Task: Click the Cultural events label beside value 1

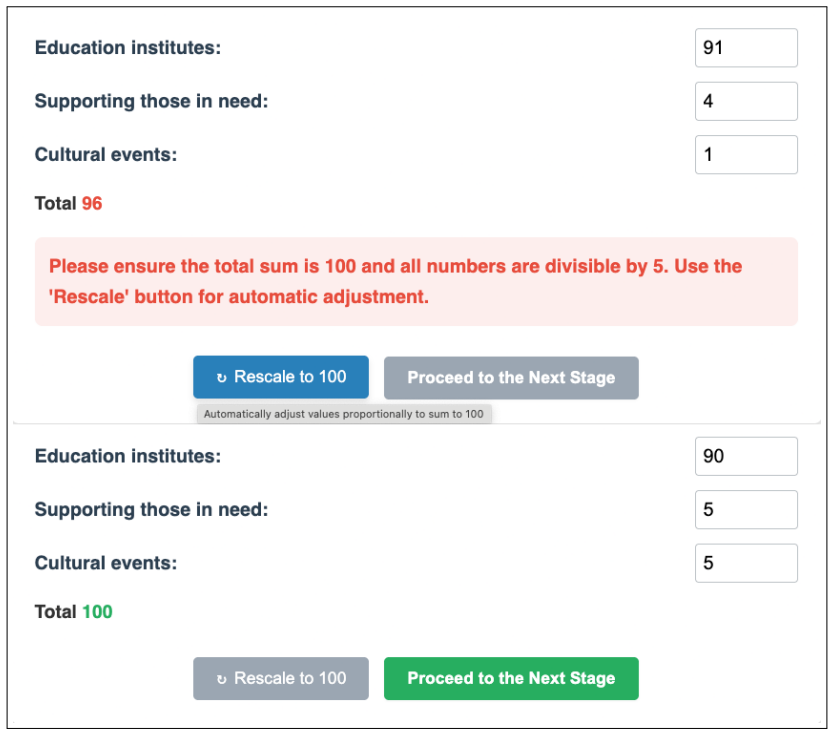Action: click(x=106, y=155)
